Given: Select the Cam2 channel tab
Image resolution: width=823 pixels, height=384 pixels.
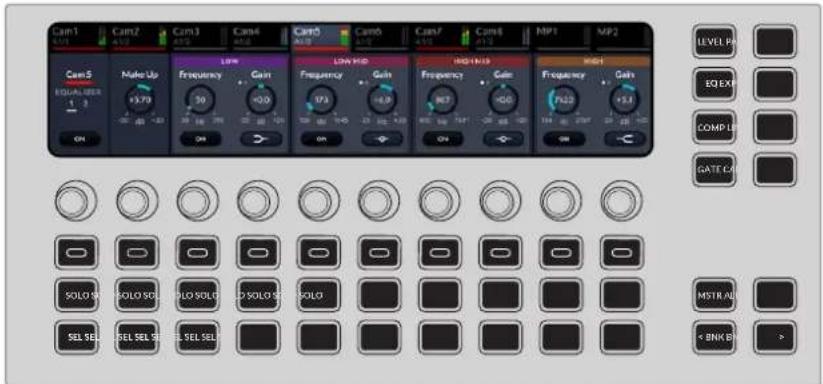Looking at the screenshot, I should coord(140,37).
